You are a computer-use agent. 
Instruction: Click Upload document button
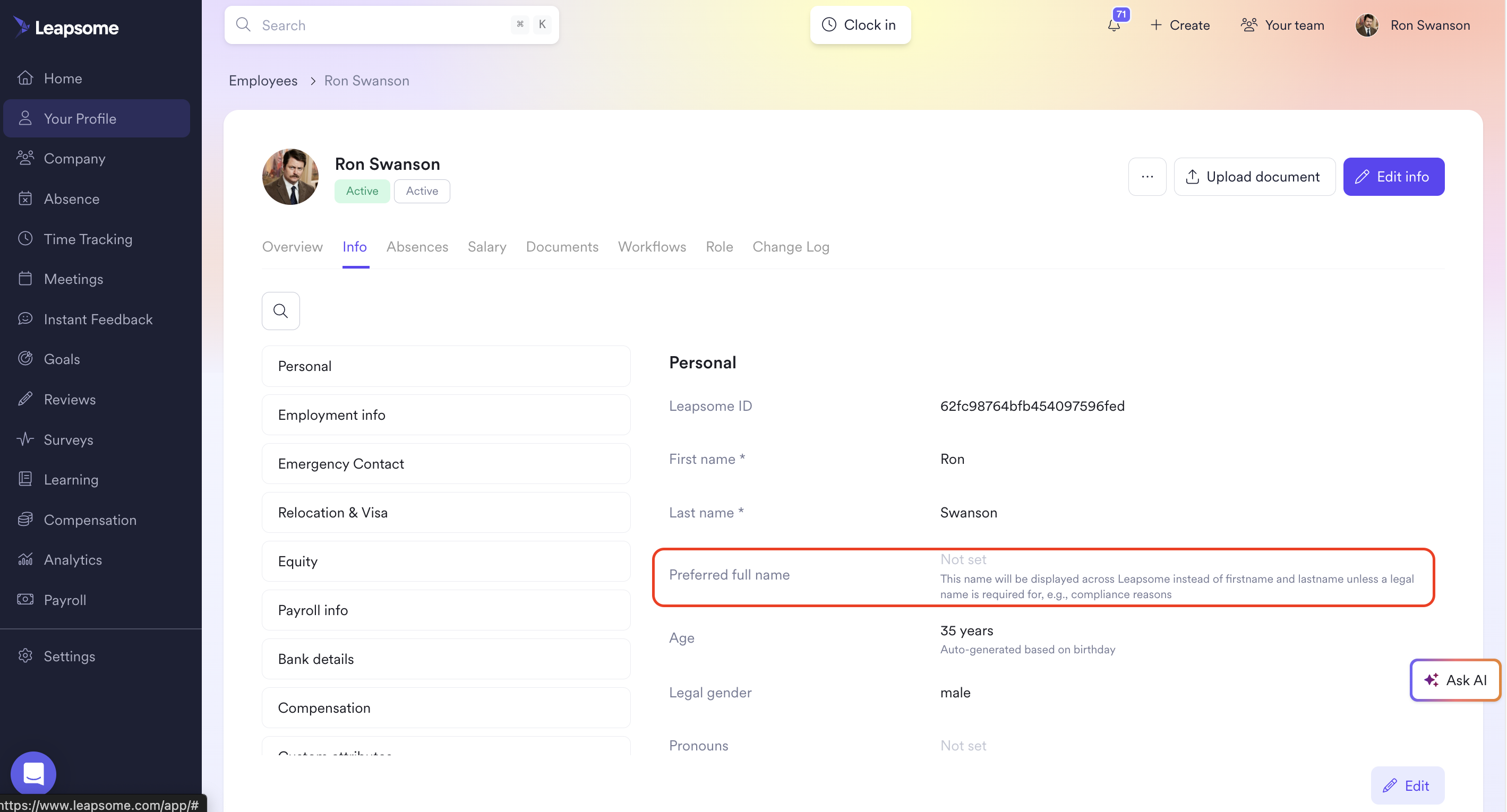click(1254, 177)
